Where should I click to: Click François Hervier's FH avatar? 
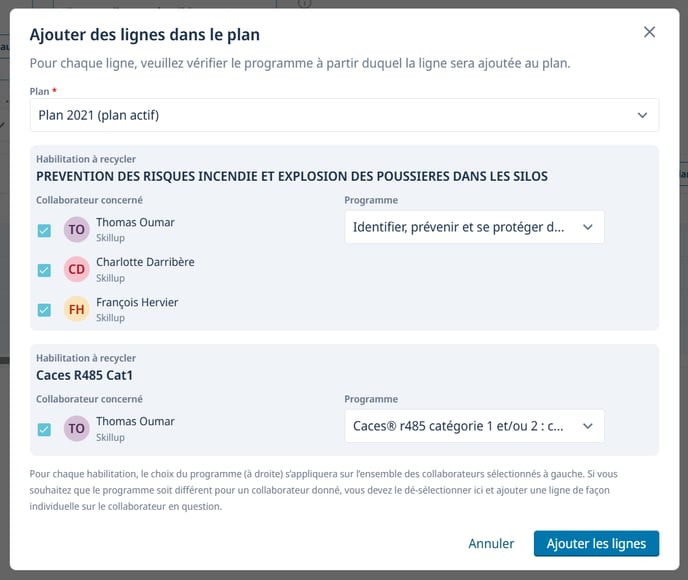click(x=77, y=310)
